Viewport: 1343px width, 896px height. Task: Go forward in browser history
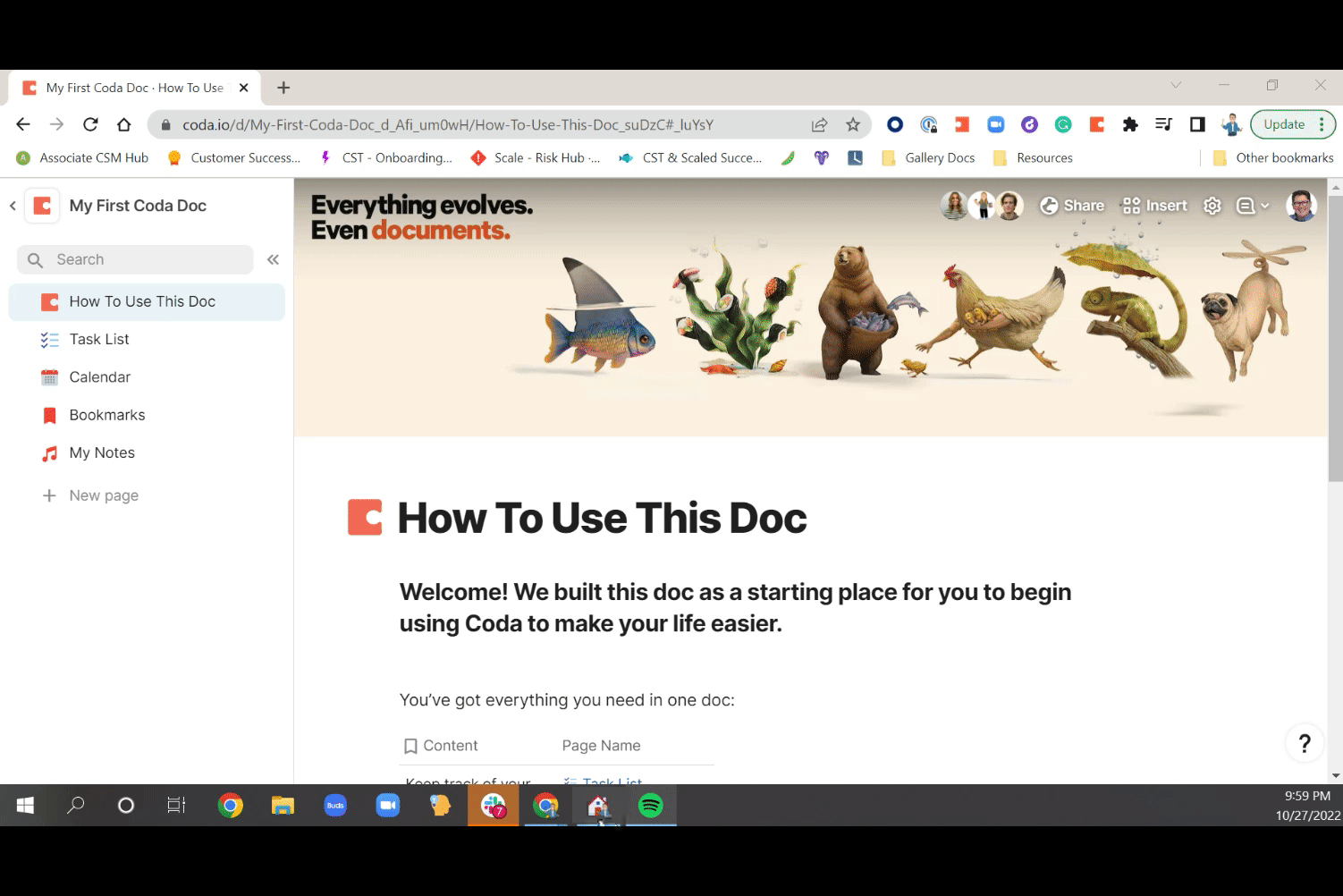click(57, 124)
